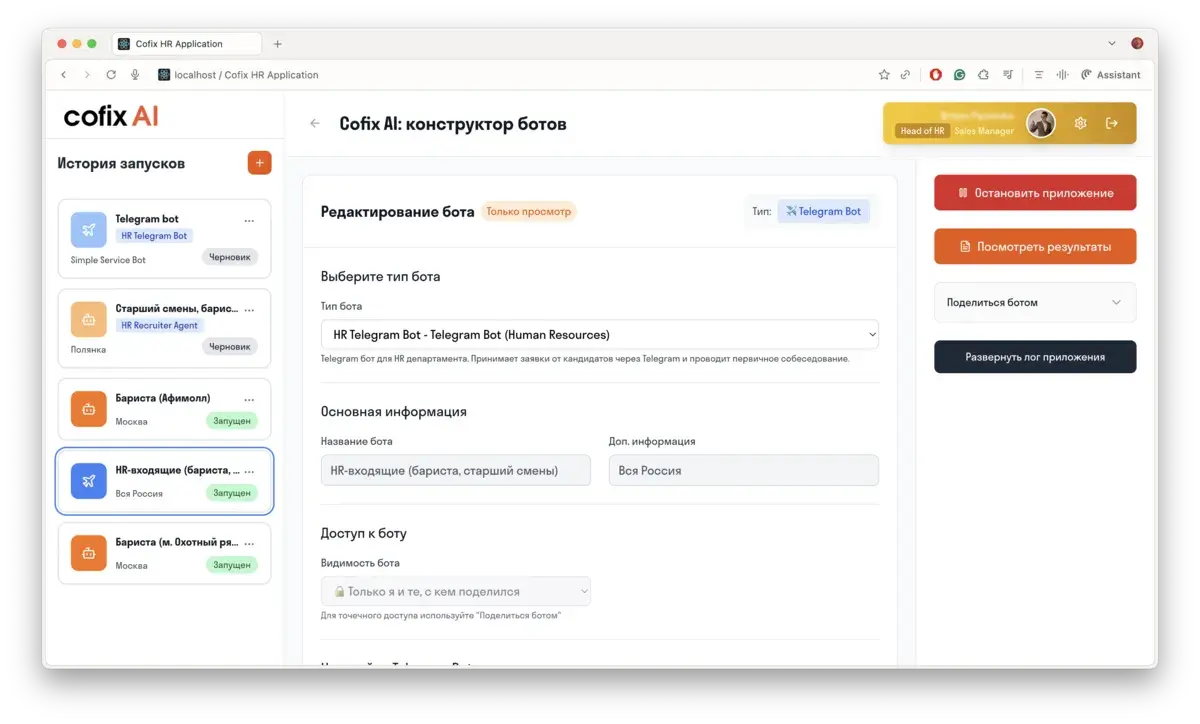1200x724 pixels.
Task: Click the Доп. информация input field
Action: coord(744,470)
